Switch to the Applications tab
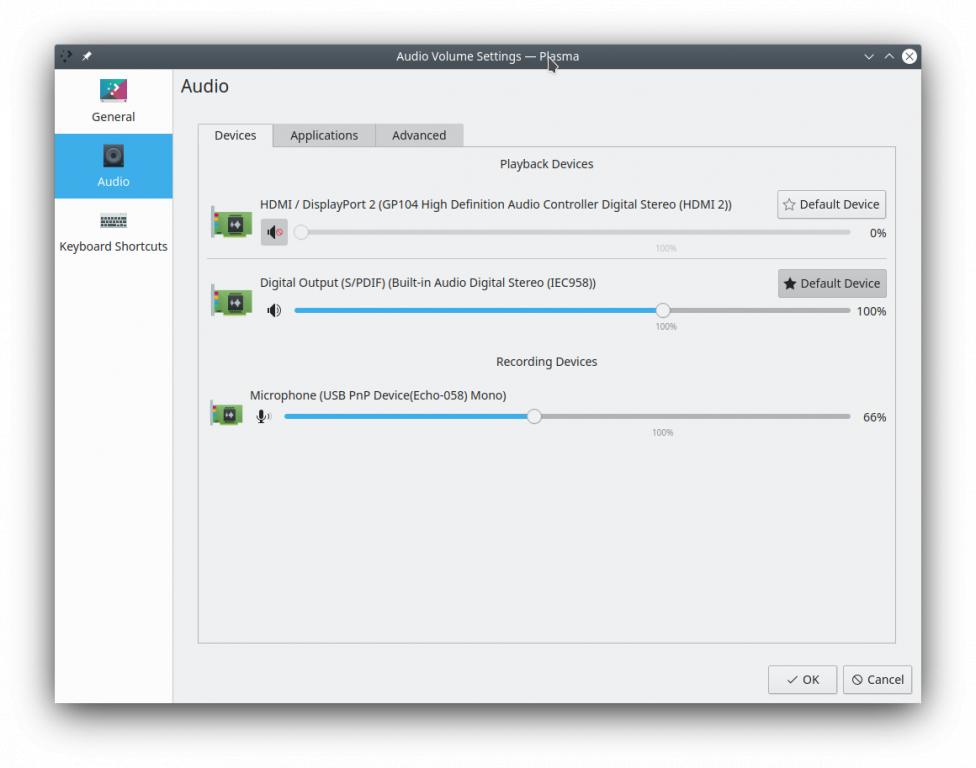This screenshot has height=768, width=976. click(323, 135)
